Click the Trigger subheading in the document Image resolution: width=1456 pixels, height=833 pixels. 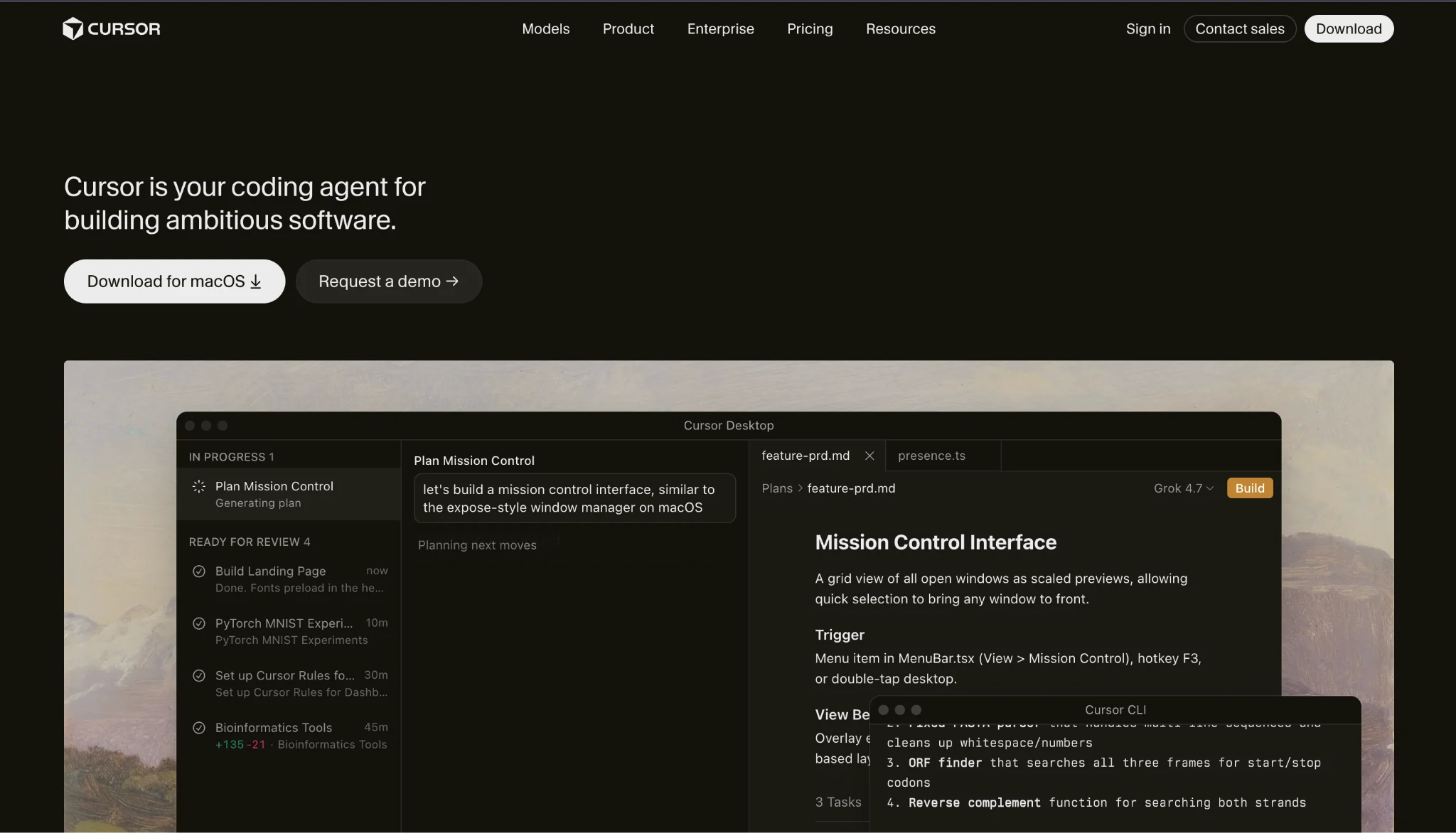coord(840,635)
